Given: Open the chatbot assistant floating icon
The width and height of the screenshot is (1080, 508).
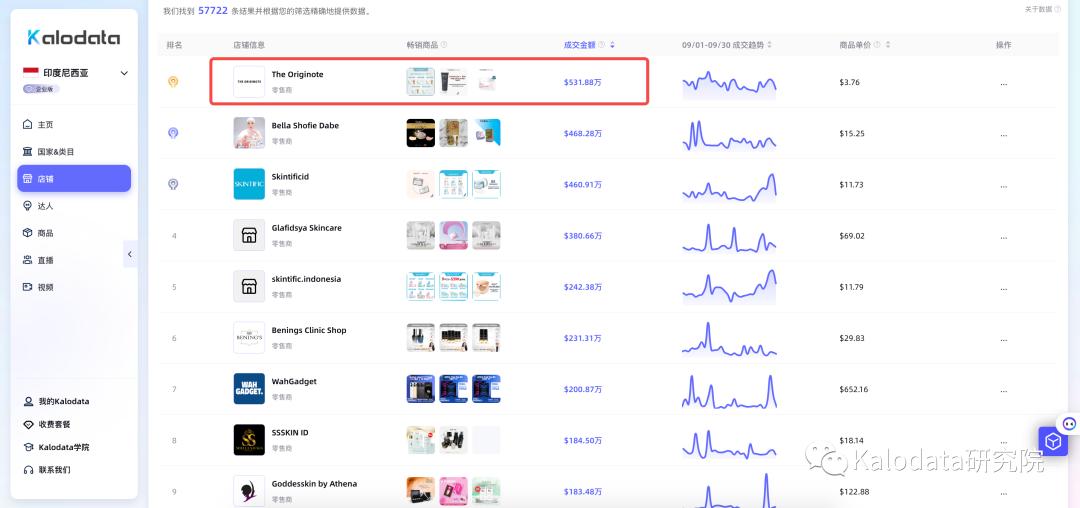Looking at the screenshot, I should coord(1068,424).
